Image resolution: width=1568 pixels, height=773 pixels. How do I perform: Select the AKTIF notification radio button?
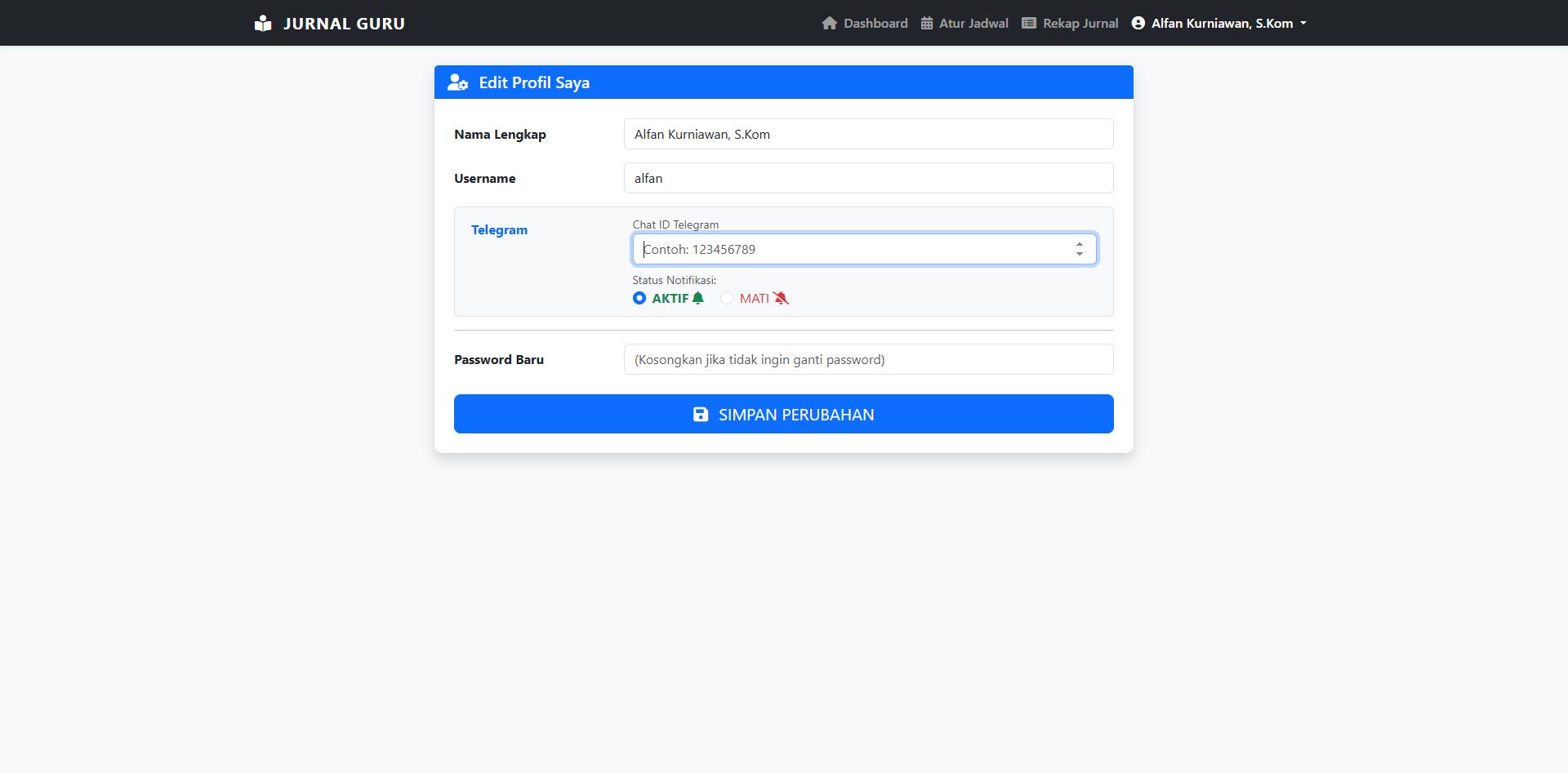pos(639,299)
